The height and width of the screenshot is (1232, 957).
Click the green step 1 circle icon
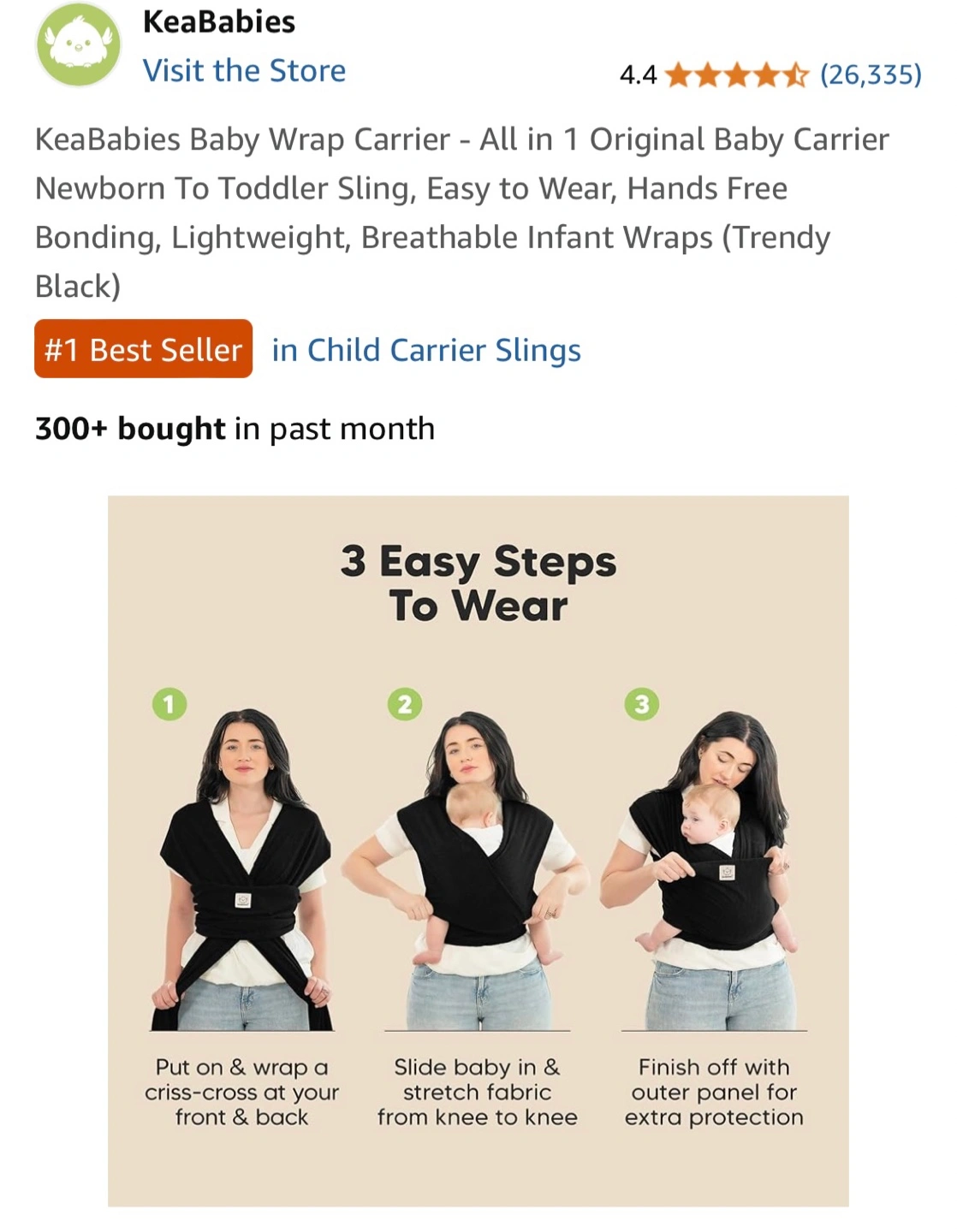[x=169, y=704]
